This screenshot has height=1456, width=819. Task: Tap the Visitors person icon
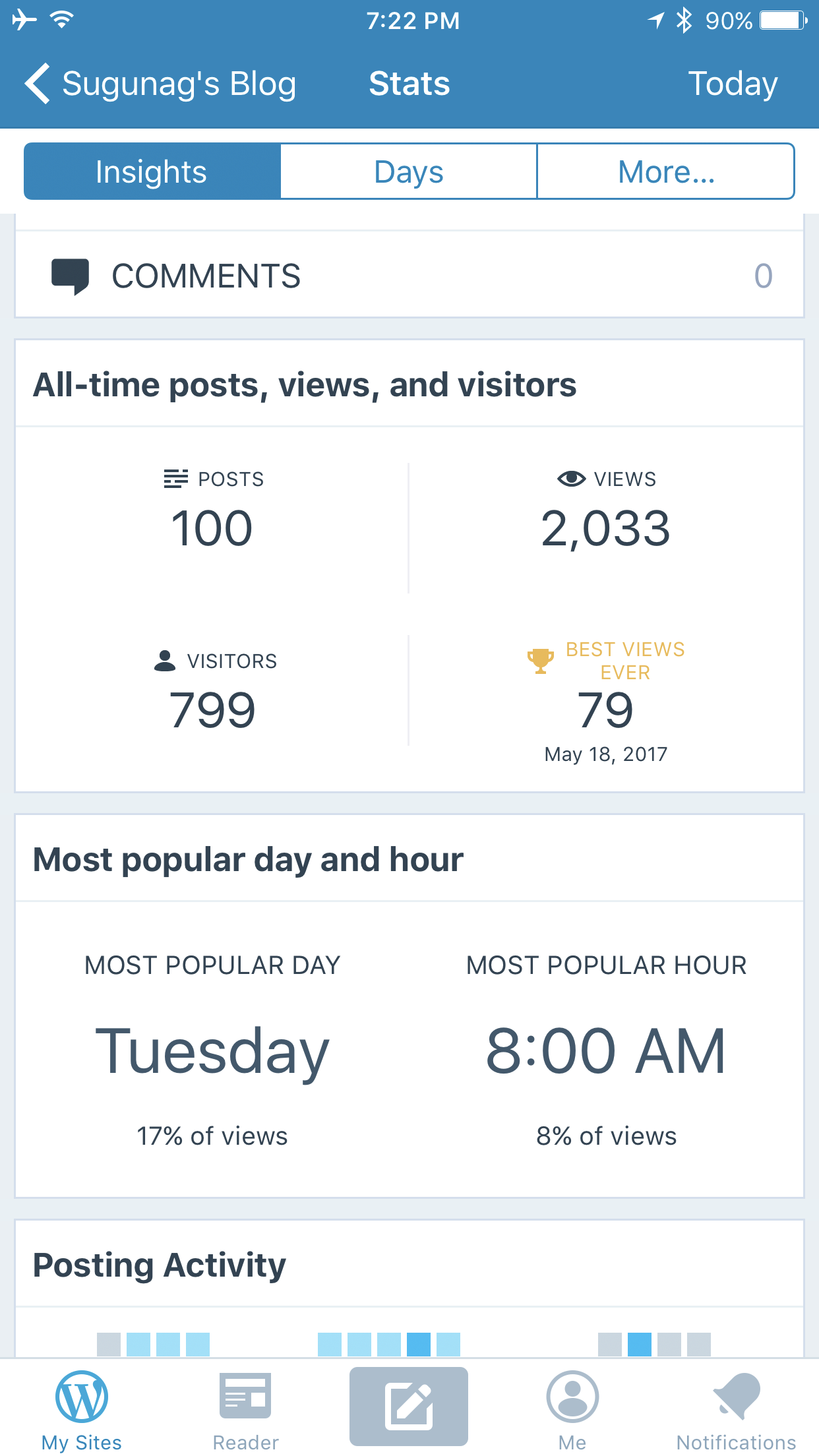[x=165, y=661]
